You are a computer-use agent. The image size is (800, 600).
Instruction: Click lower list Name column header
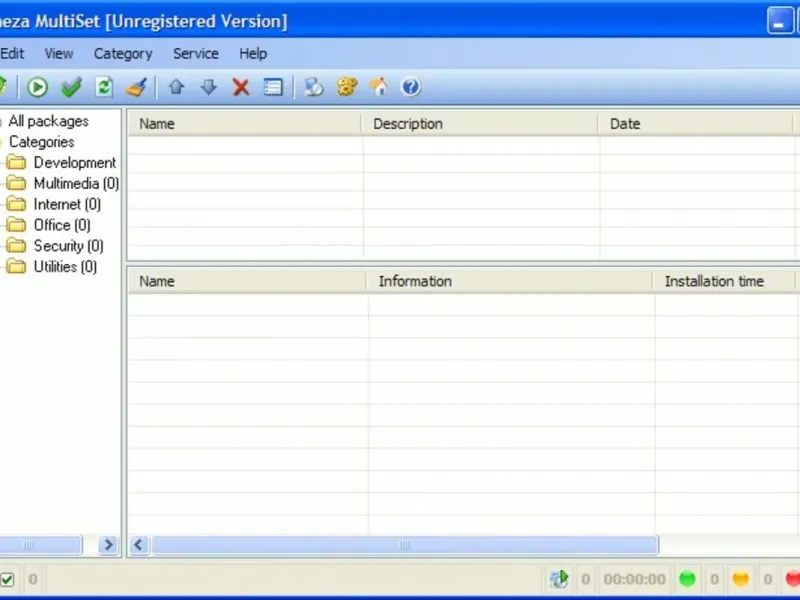tap(247, 281)
